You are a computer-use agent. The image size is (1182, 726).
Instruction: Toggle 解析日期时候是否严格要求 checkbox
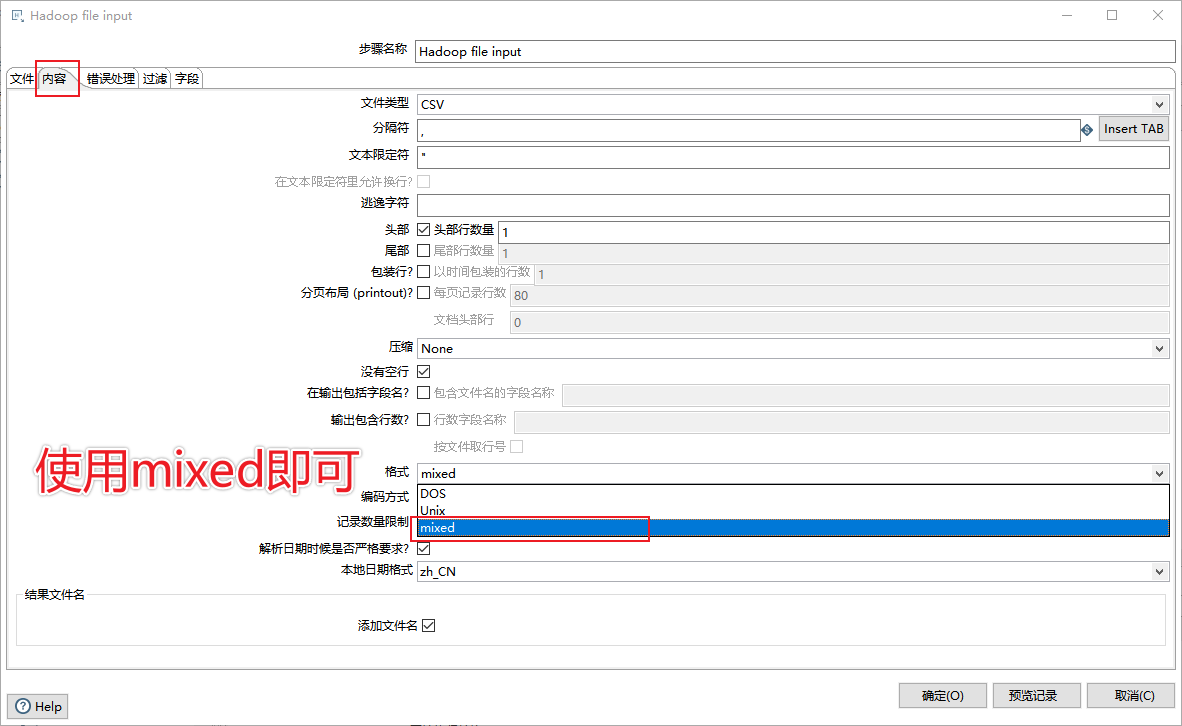pos(424,549)
